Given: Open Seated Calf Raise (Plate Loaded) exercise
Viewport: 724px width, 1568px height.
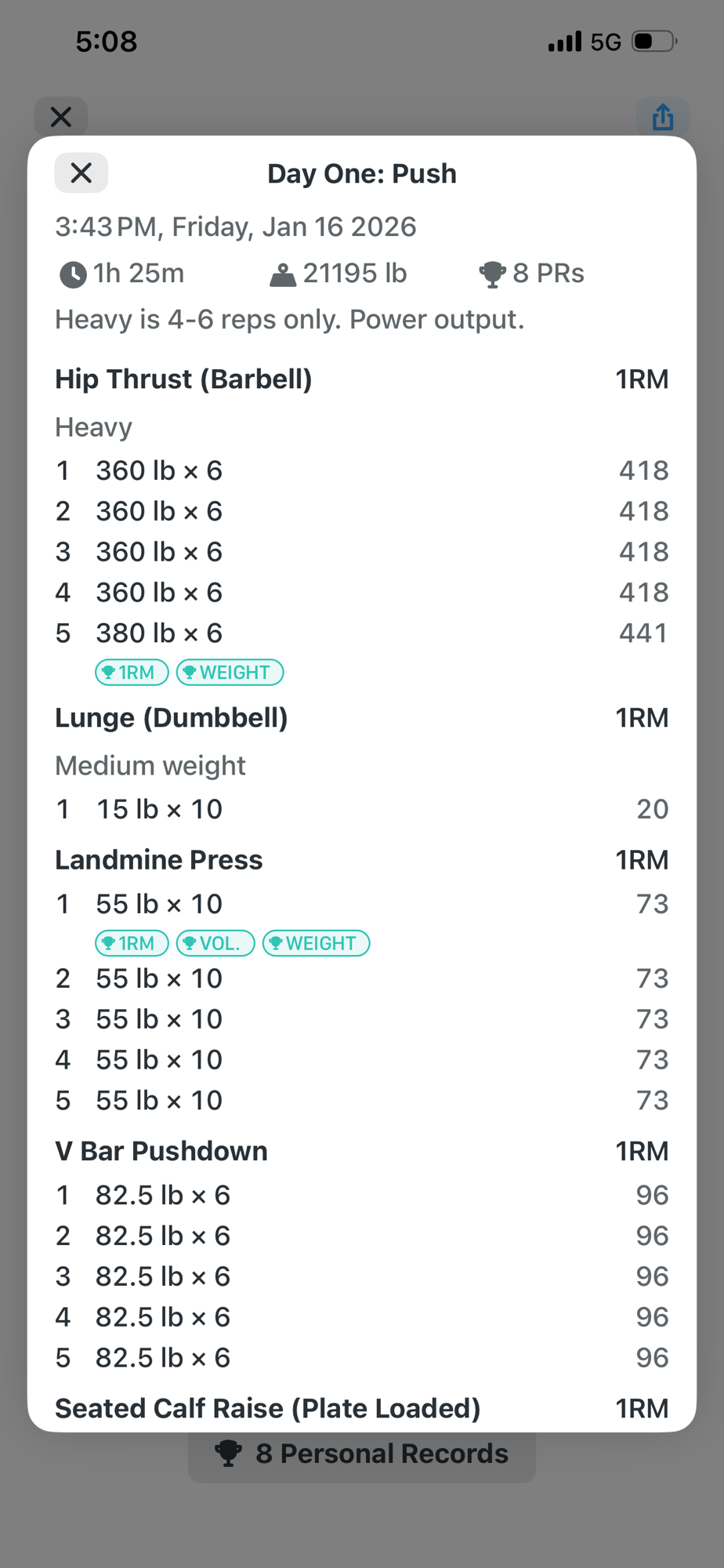Looking at the screenshot, I should (x=267, y=1408).
